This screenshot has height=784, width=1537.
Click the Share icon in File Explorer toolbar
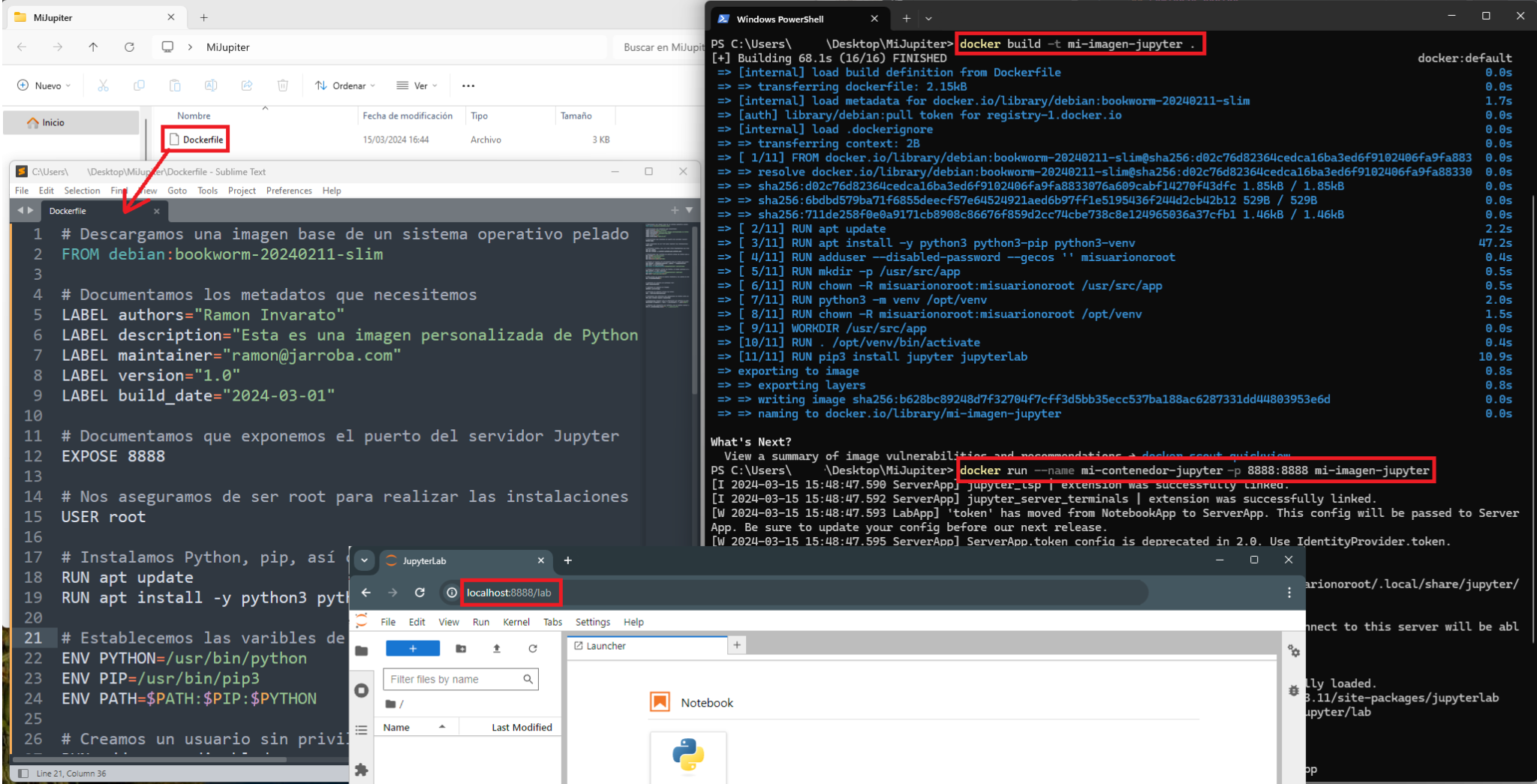point(247,86)
